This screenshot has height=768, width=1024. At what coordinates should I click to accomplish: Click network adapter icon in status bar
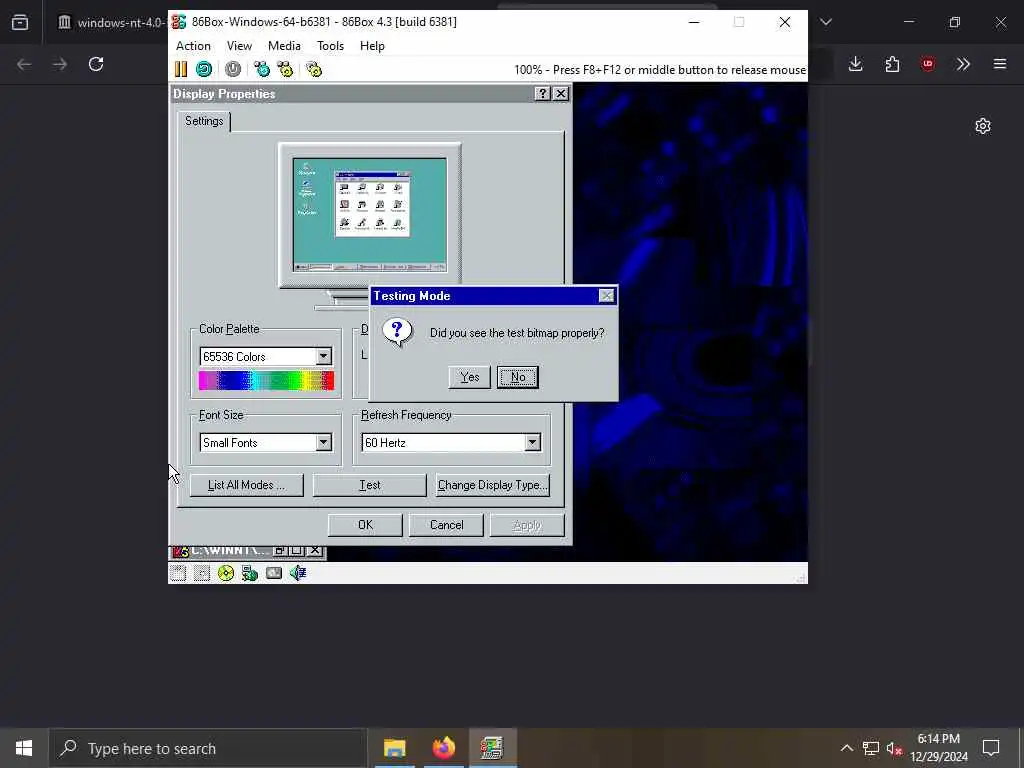[249, 573]
